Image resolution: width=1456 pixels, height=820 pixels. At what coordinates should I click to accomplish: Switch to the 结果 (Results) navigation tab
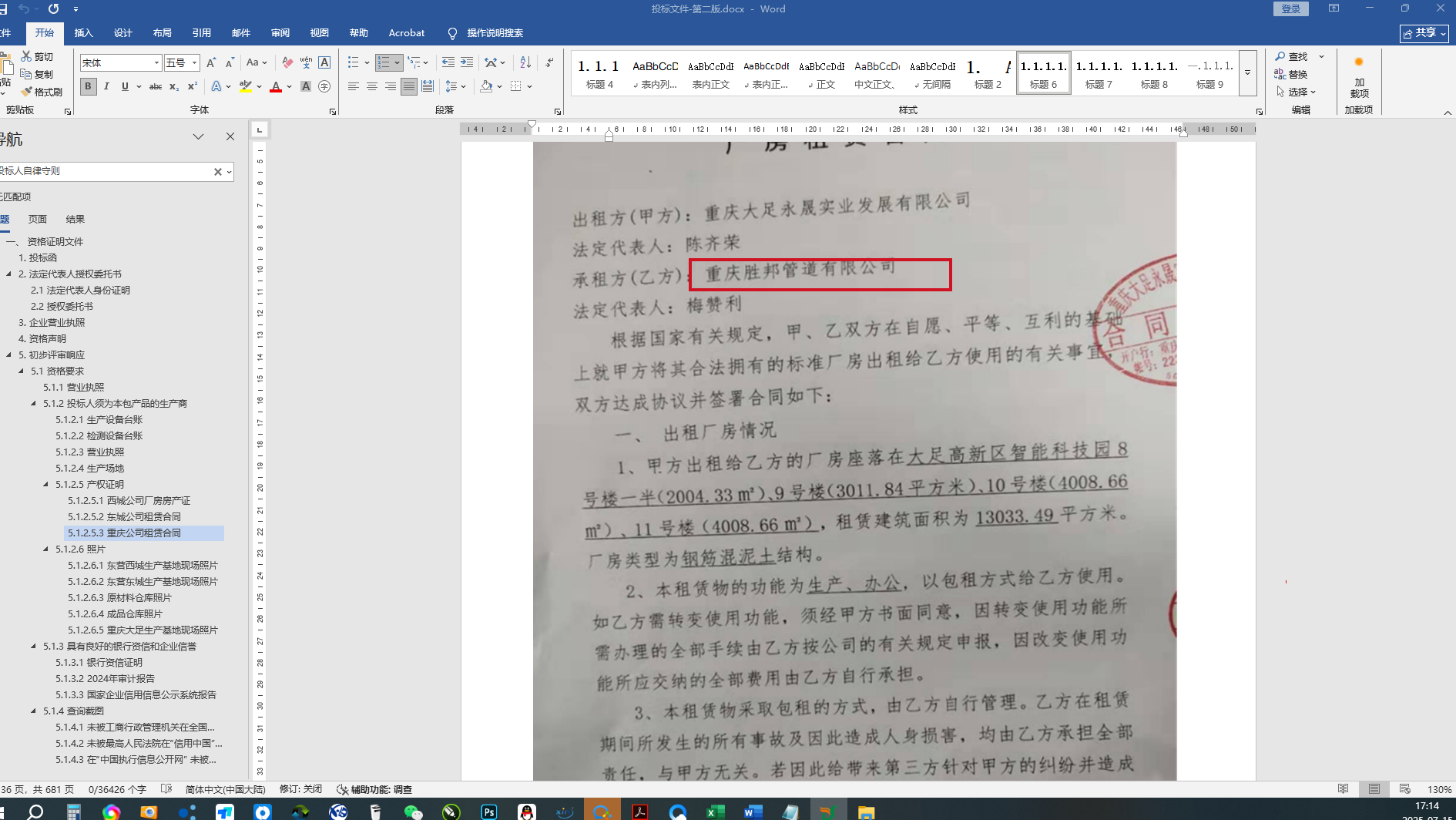pos(75,220)
